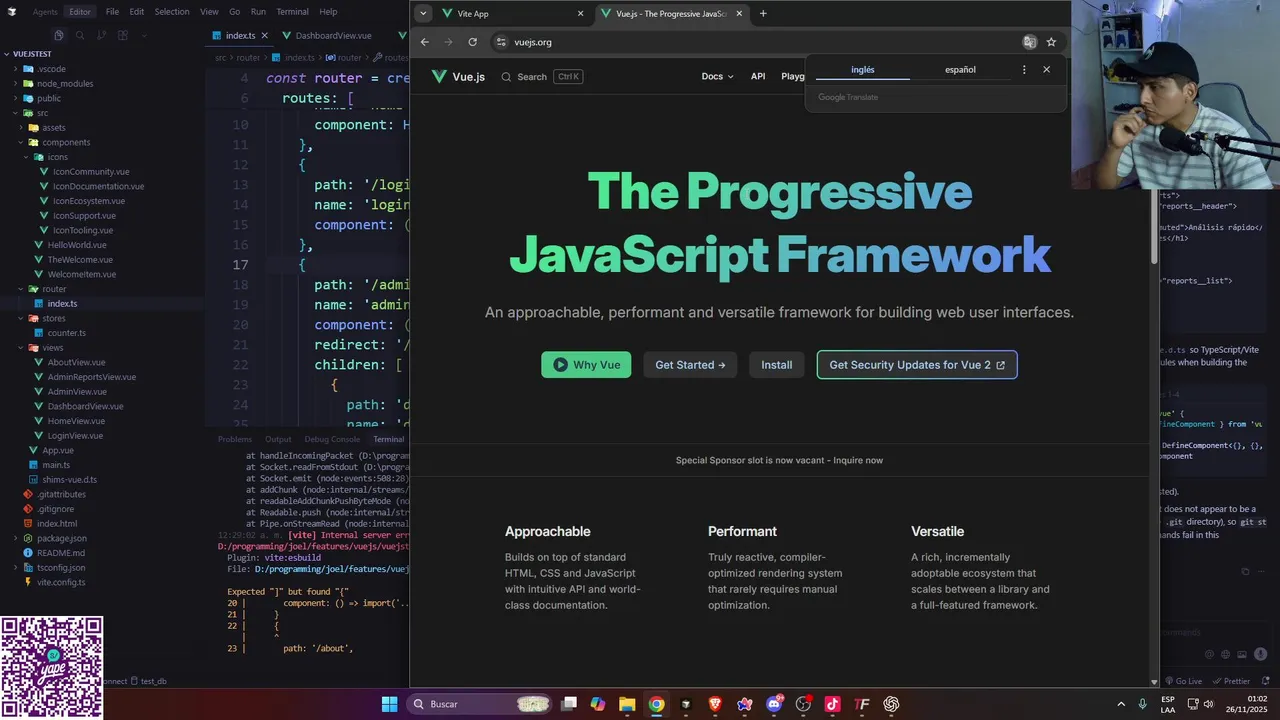
Task: Open Discord from taskbar
Action: pyautogui.click(x=774, y=704)
